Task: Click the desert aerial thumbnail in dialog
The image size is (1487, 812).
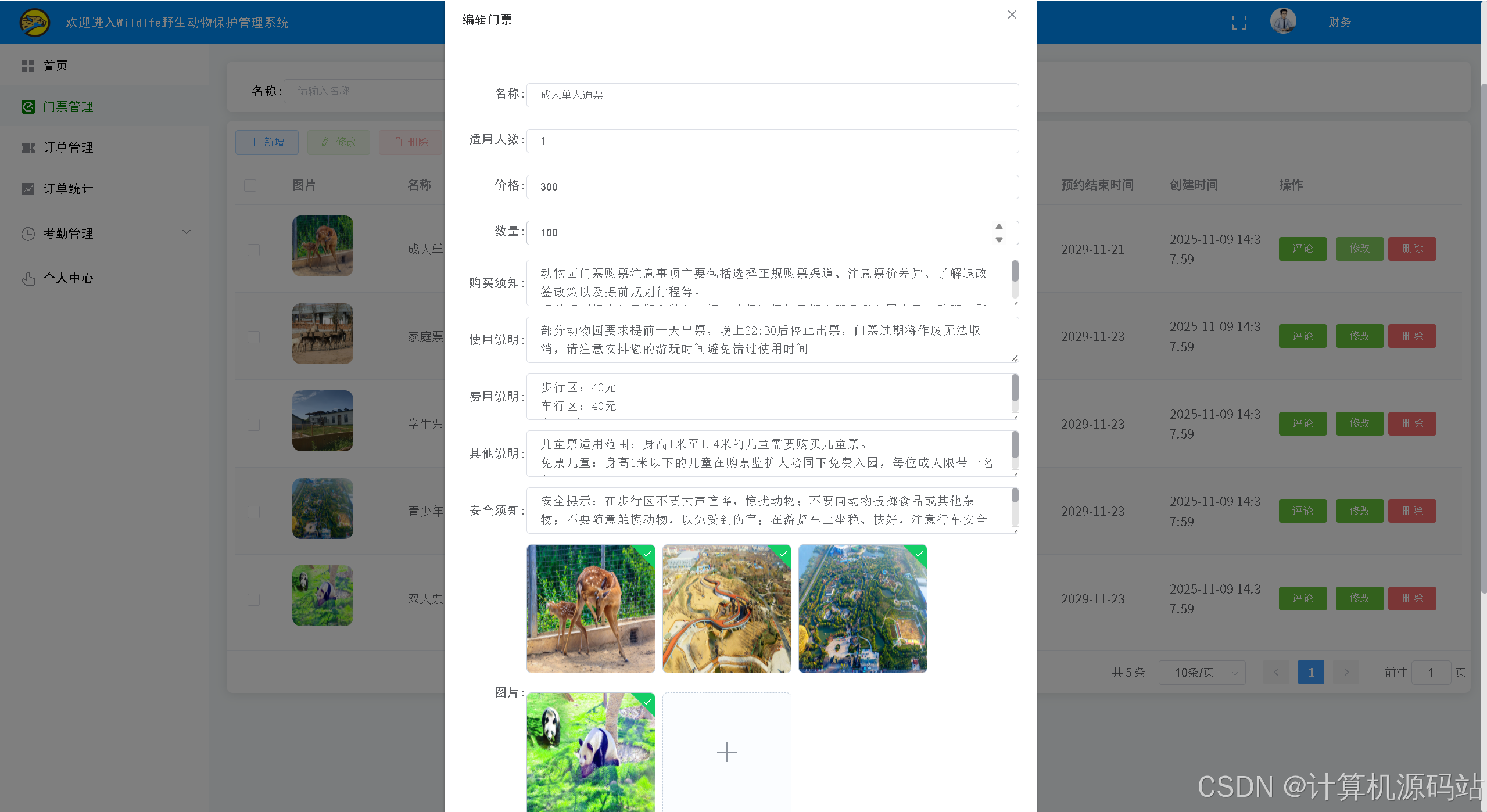Action: (726, 609)
